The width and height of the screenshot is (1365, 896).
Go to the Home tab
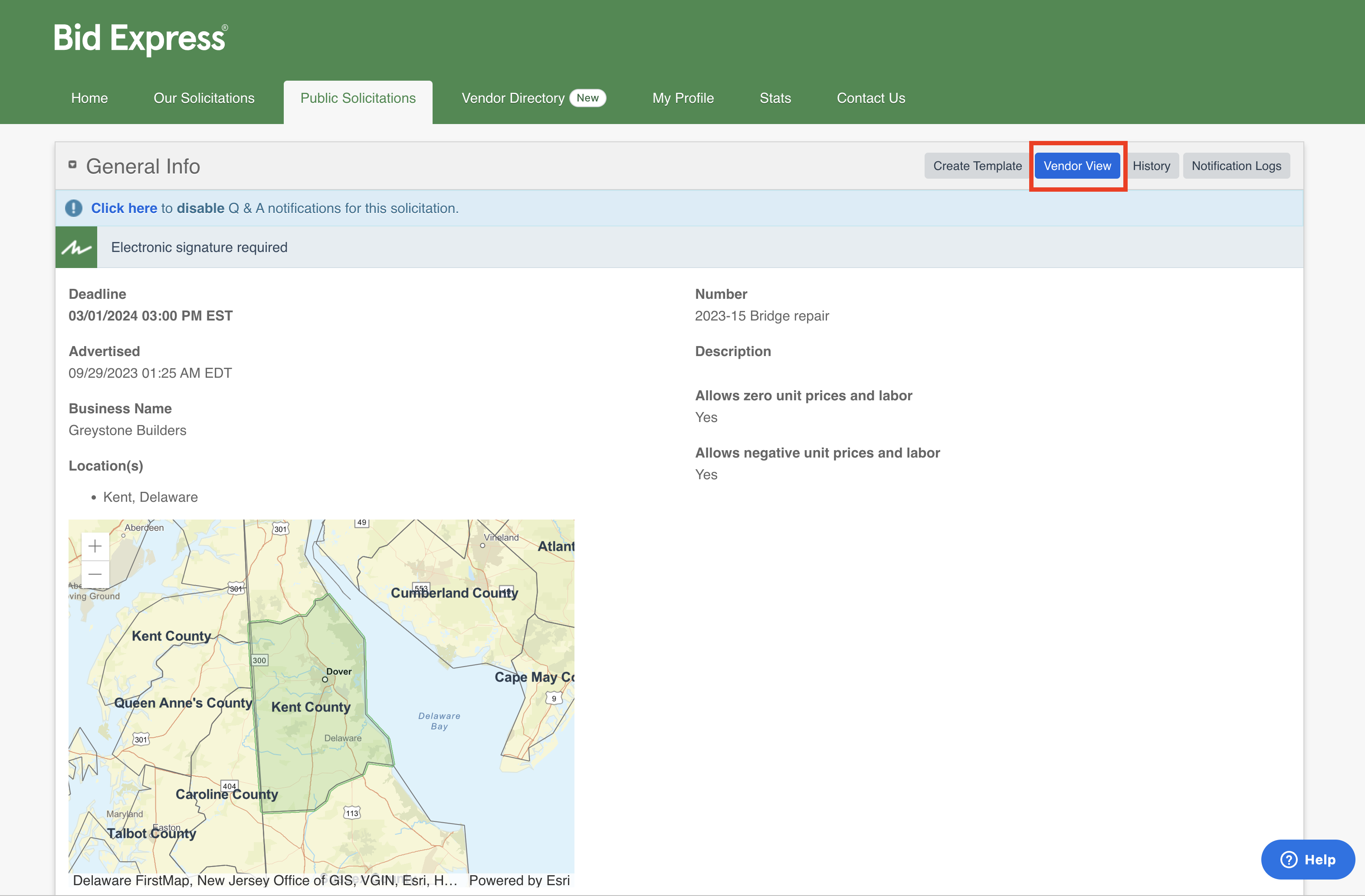[x=89, y=98]
